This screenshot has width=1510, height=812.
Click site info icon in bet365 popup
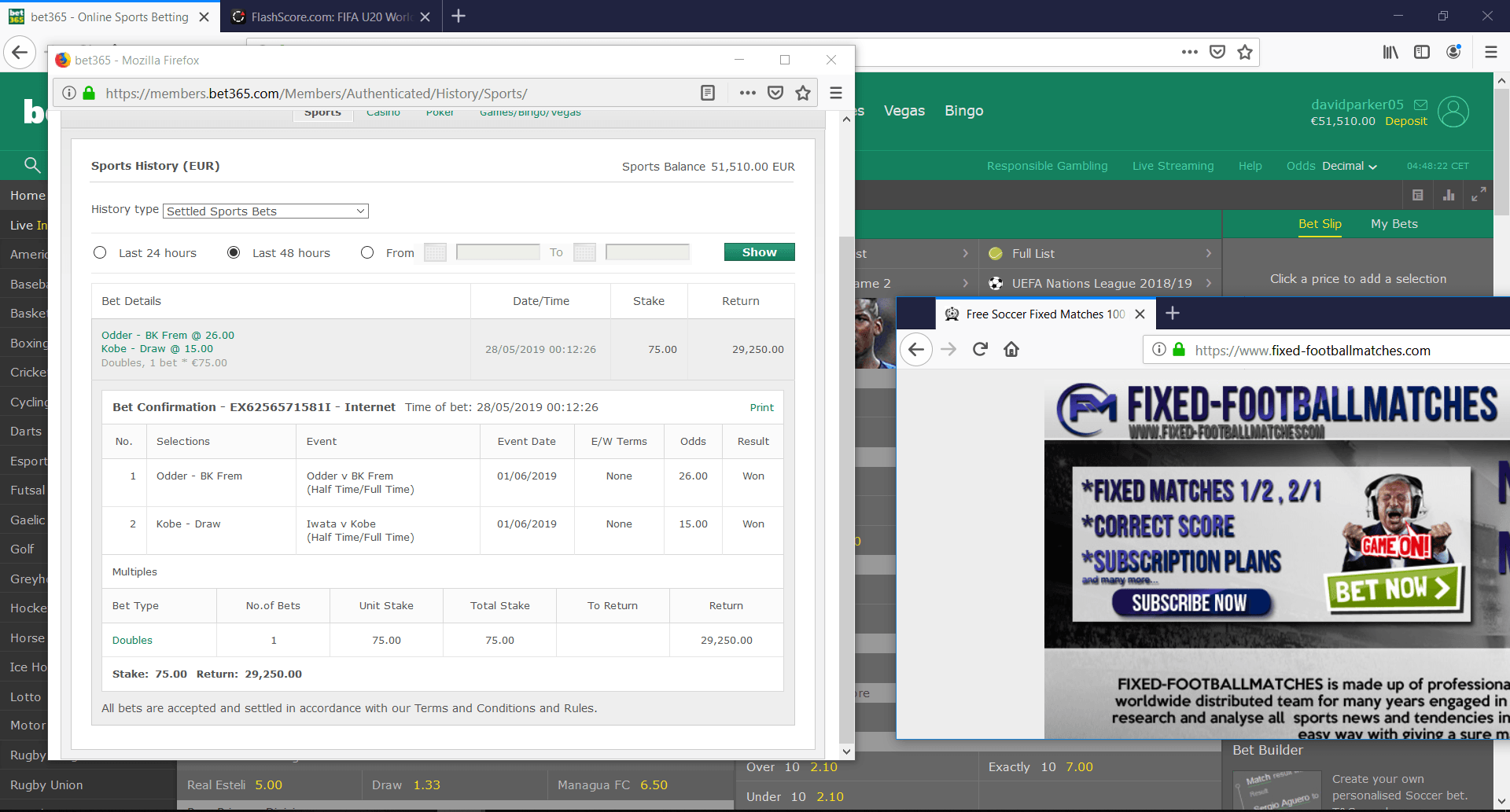[x=69, y=93]
